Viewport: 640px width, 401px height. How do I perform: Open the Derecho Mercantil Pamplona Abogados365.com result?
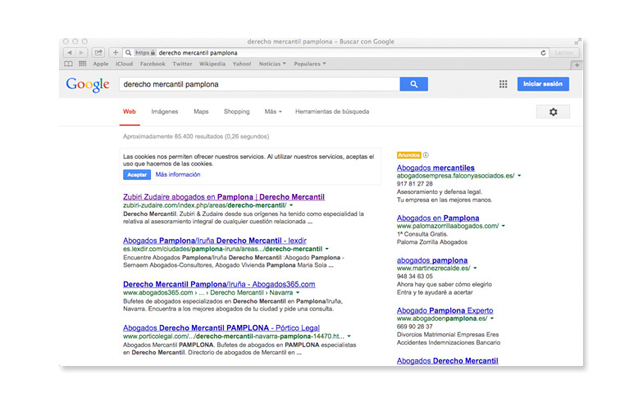pyautogui.click(x=219, y=284)
